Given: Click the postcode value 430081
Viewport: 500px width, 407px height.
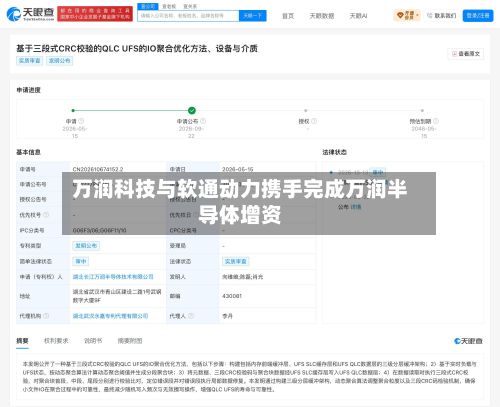Looking at the screenshot, I should (x=232, y=296).
